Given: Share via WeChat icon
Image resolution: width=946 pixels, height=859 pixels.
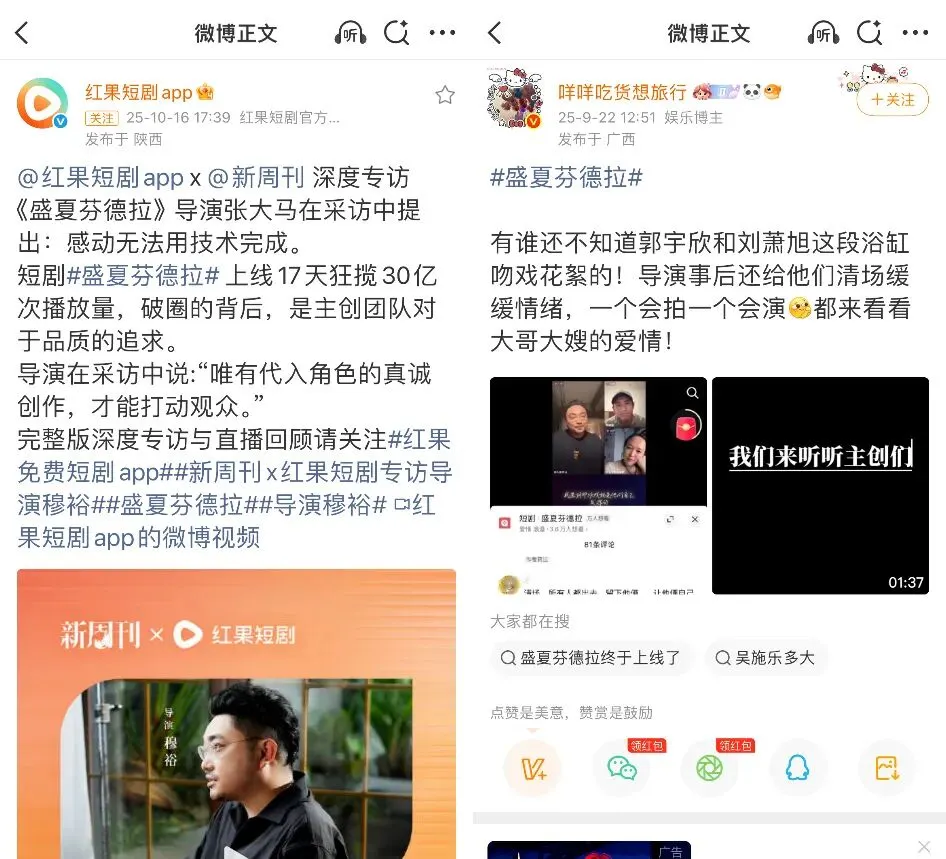Looking at the screenshot, I should click(622, 769).
